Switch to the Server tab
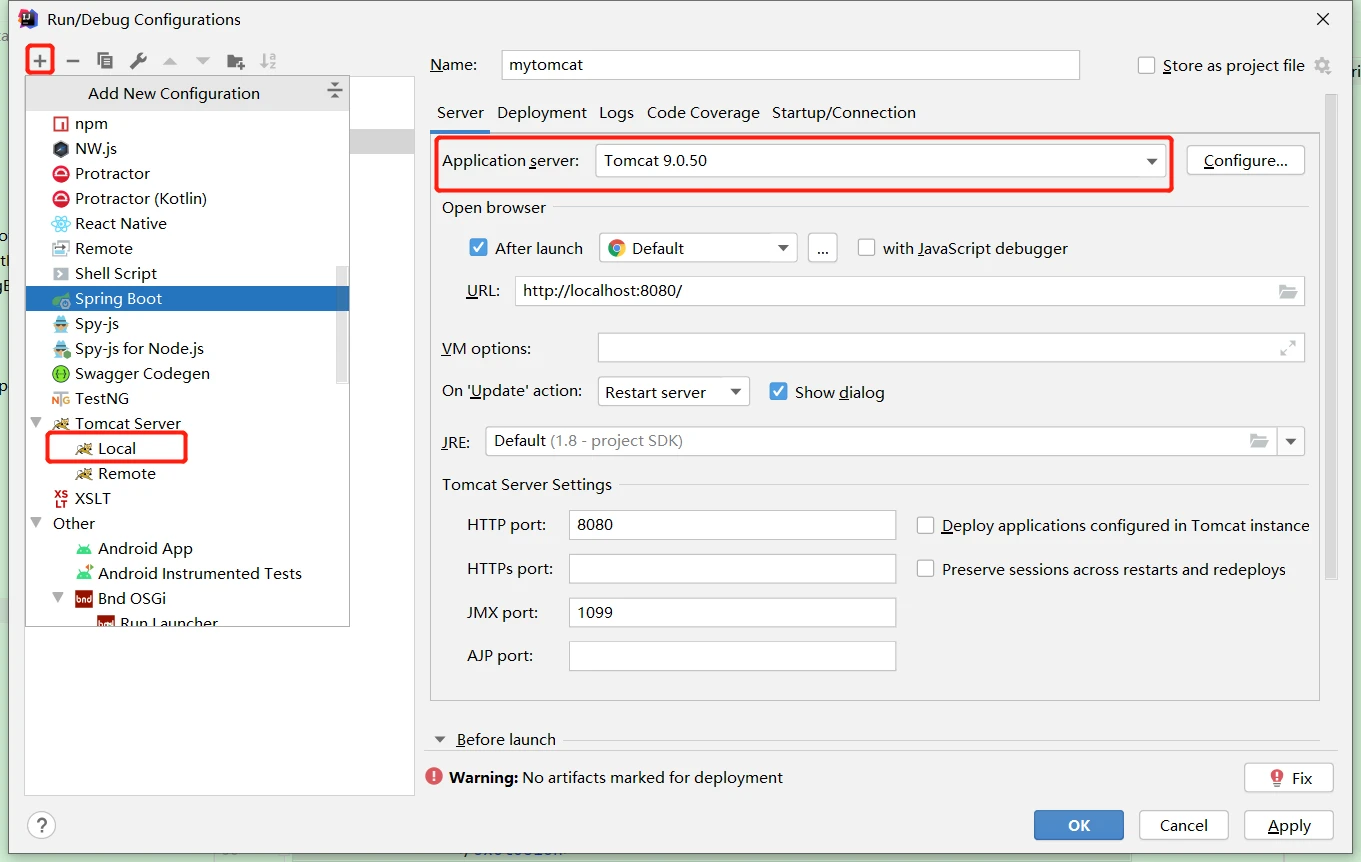 tap(460, 113)
